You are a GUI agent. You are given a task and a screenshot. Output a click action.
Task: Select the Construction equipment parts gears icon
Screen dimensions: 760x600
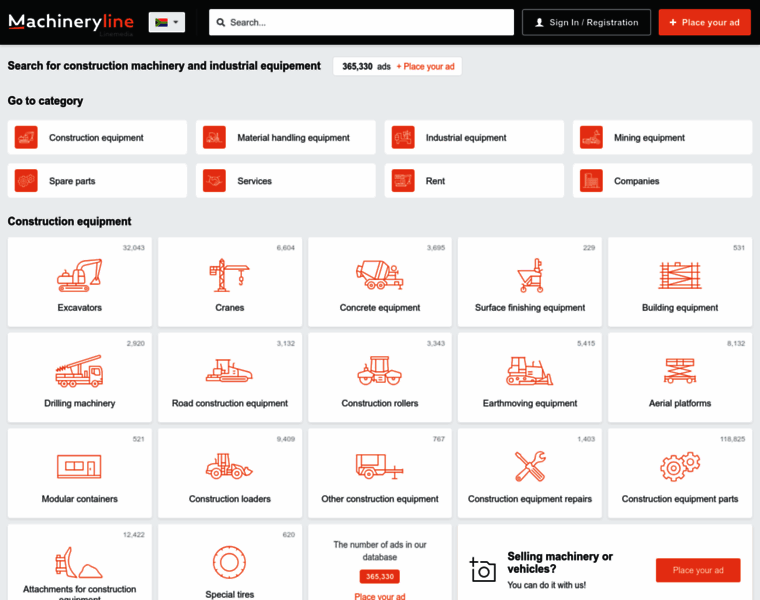pos(680,466)
